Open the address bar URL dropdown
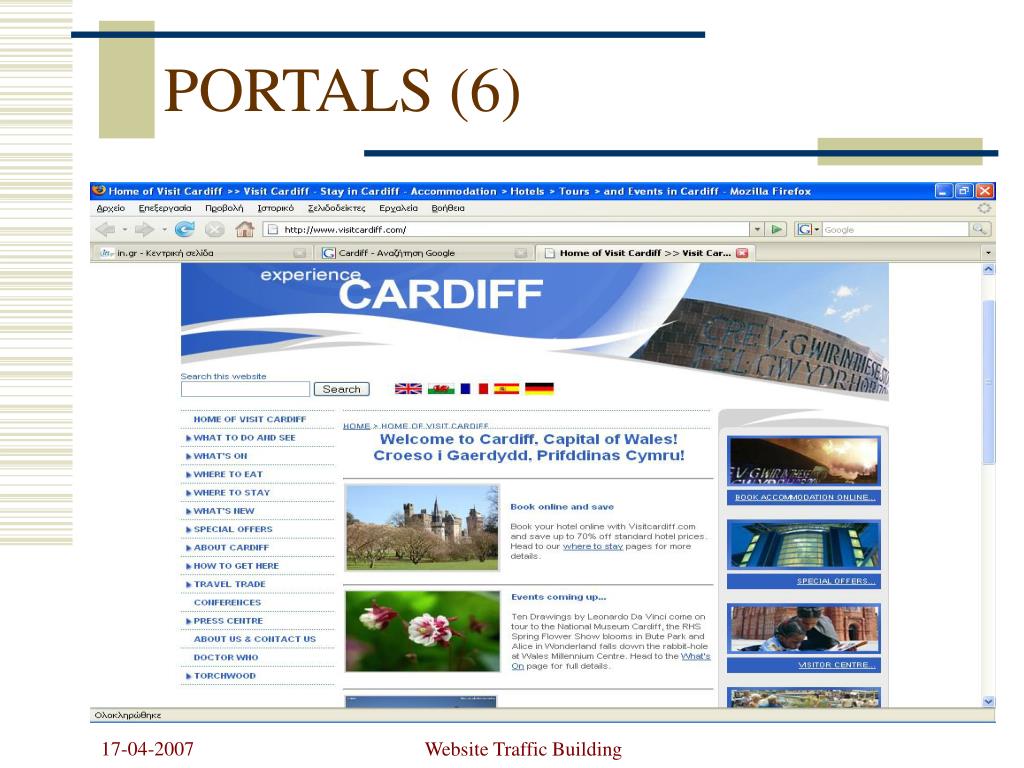Screen dimensions: 1024x768 (758, 229)
